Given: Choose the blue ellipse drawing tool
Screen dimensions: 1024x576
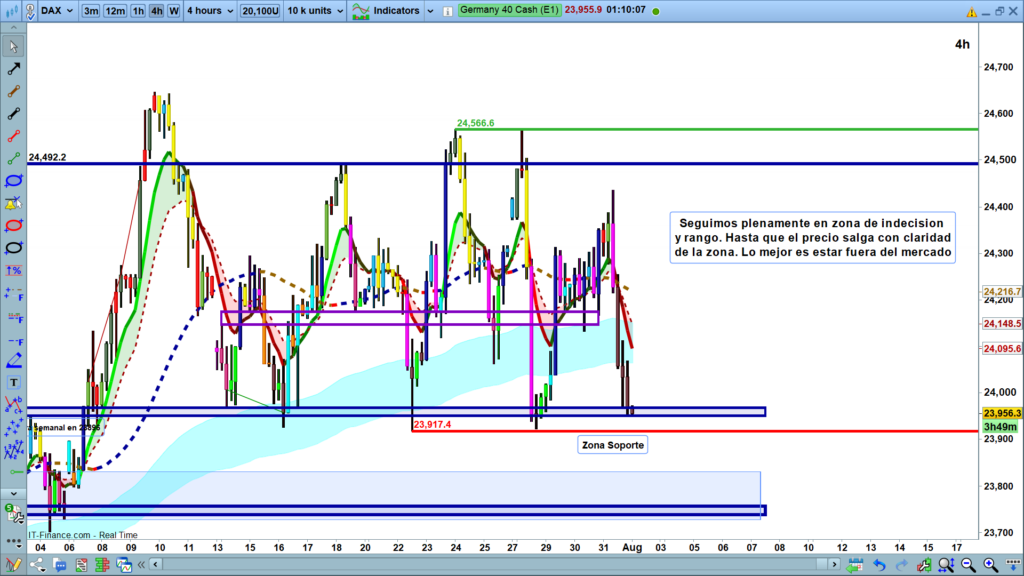Looking at the screenshot, I should pyautogui.click(x=13, y=180).
